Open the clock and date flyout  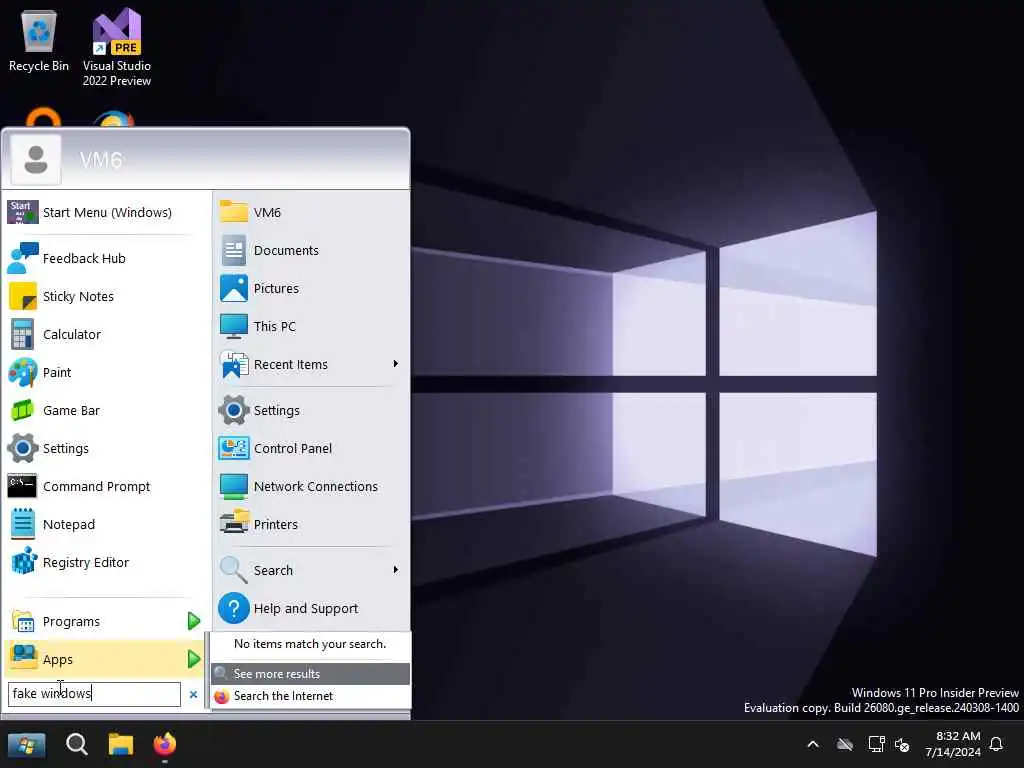click(953, 744)
